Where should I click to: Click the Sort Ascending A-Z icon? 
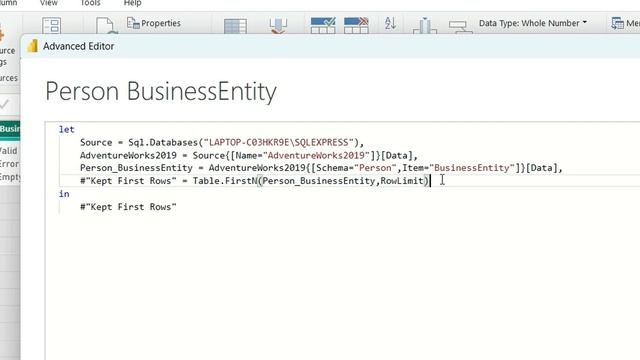click(x=390, y=23)
